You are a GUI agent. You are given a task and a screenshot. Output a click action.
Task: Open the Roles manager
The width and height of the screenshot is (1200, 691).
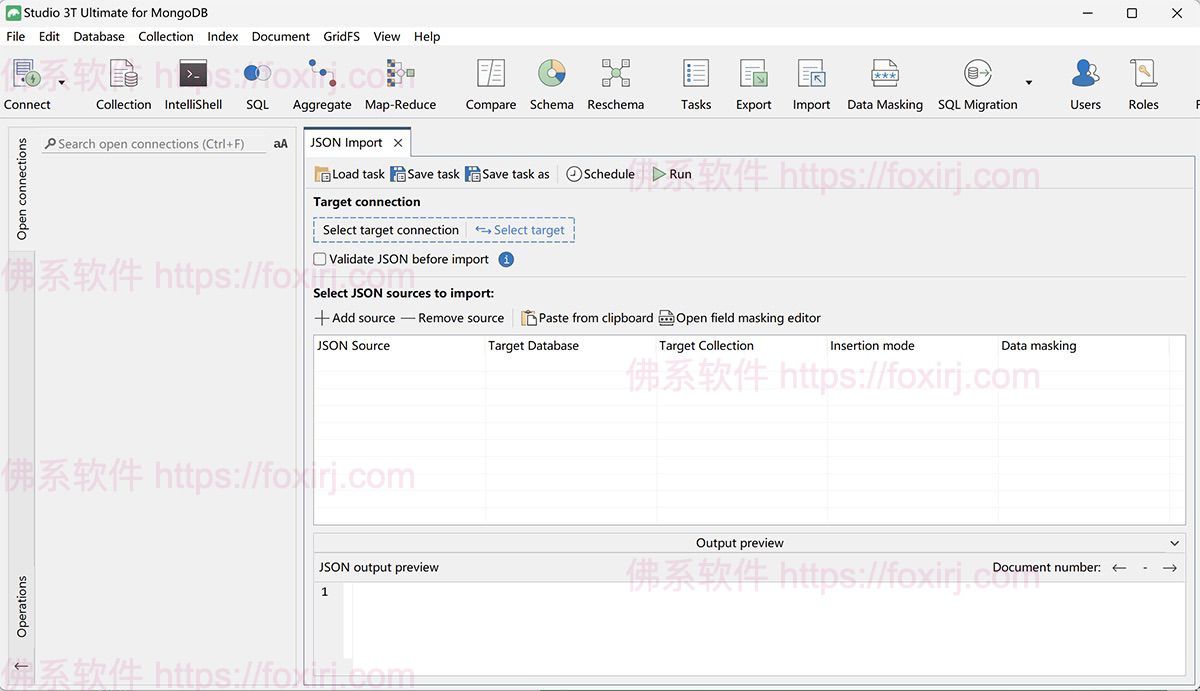tap(1142, 82)
